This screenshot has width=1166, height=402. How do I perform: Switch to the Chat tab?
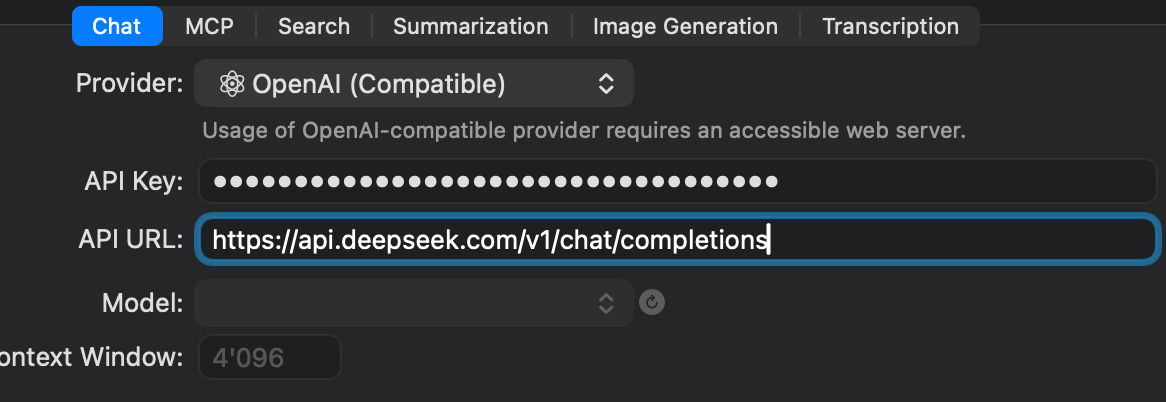tap(117, 26)
